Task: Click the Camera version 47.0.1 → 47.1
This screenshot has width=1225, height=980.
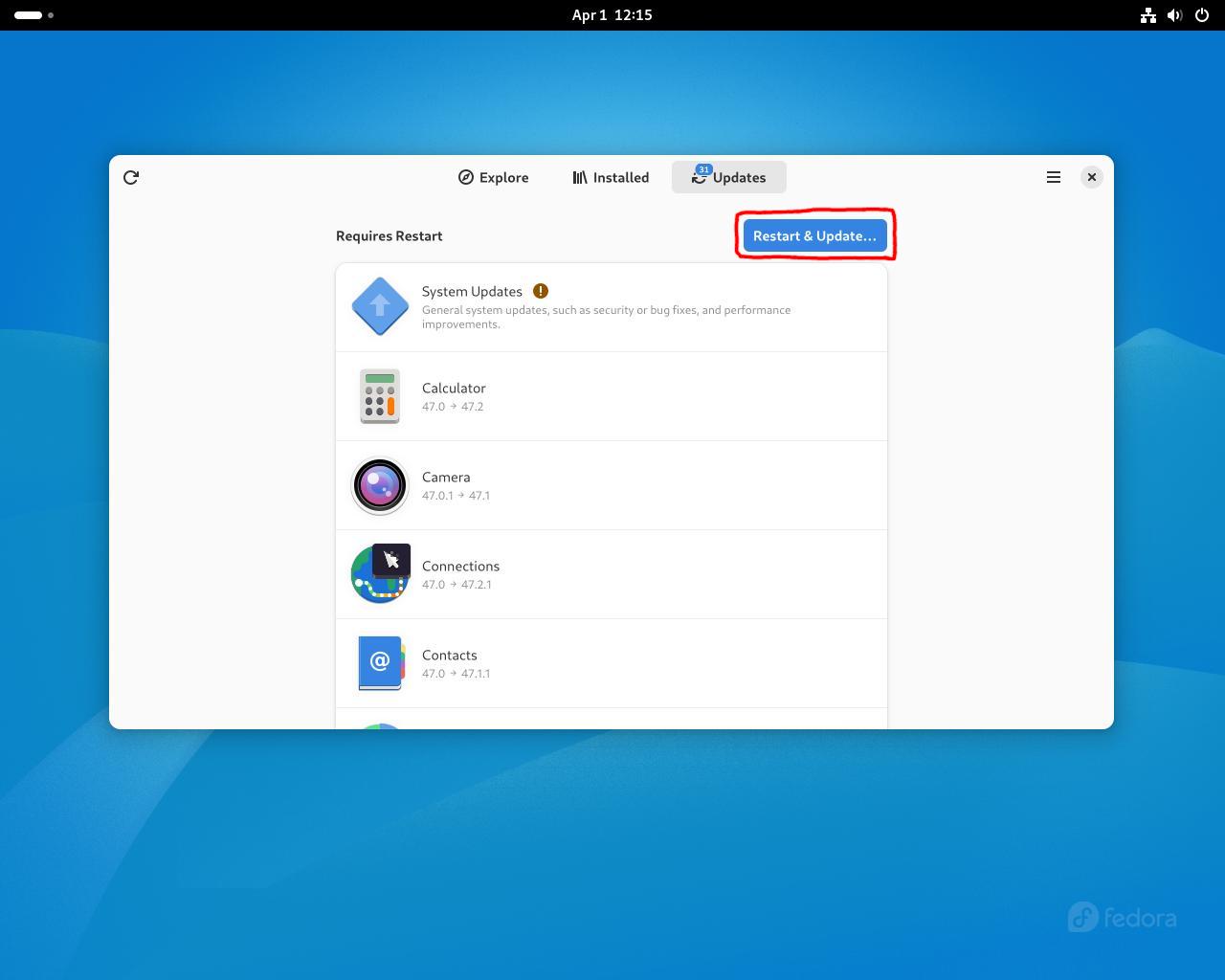Action: click(456, 496)
